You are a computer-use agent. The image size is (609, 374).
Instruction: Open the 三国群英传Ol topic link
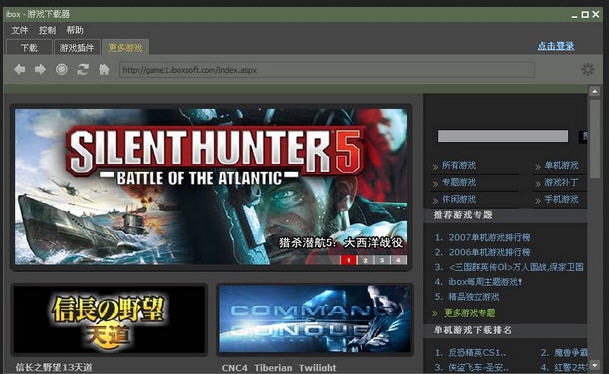tap(516, 267)
